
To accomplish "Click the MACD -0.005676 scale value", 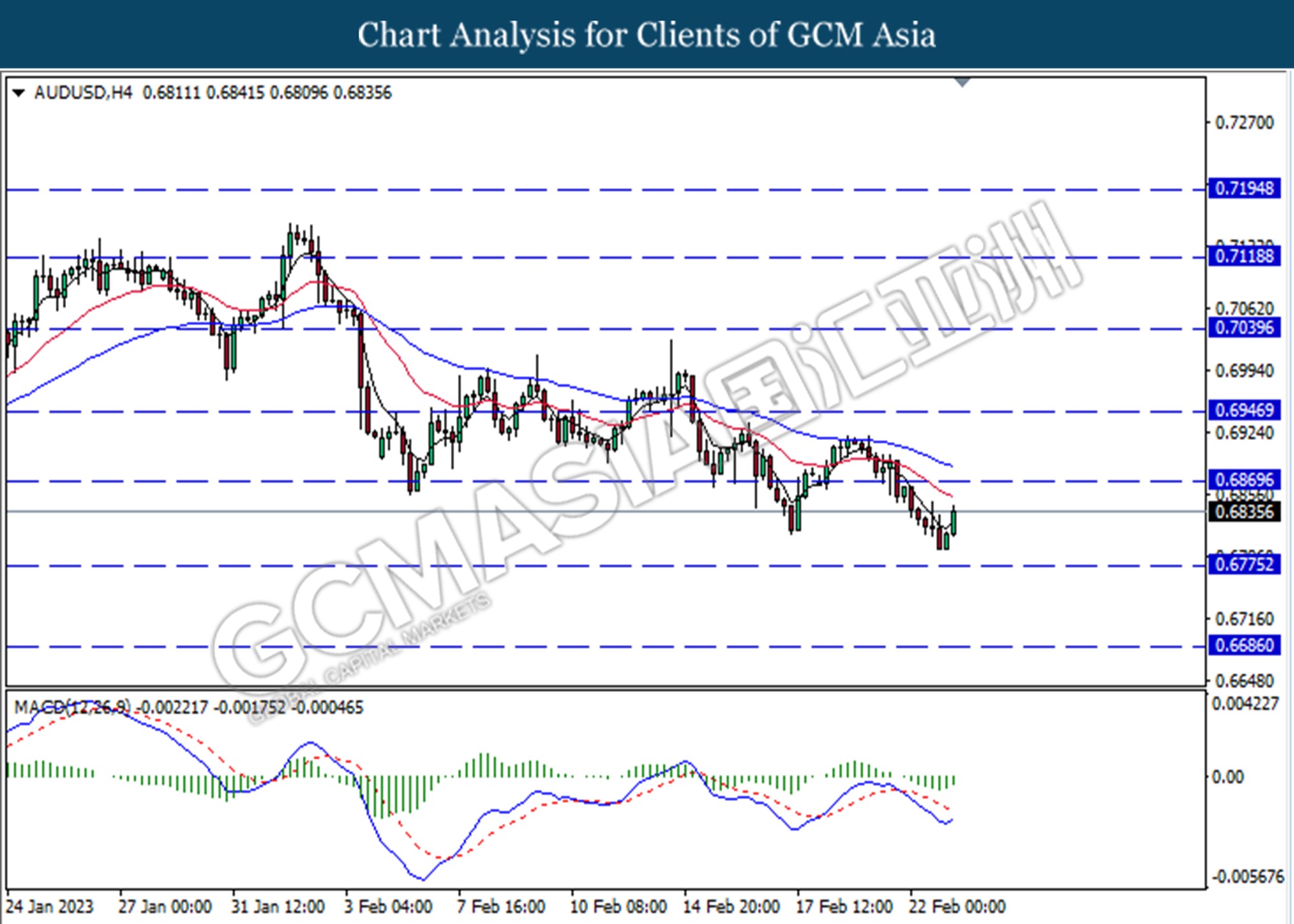I will (1247, 877).
